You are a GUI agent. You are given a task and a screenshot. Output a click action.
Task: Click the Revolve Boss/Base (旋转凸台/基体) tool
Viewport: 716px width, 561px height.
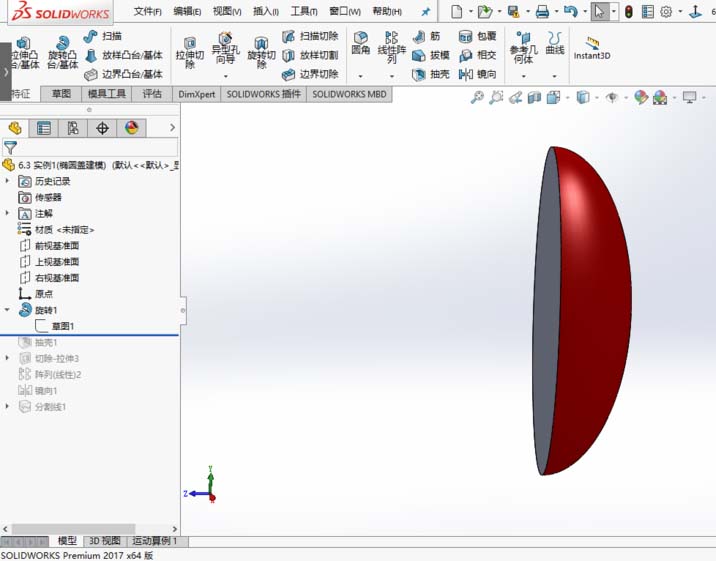(63, 52)
